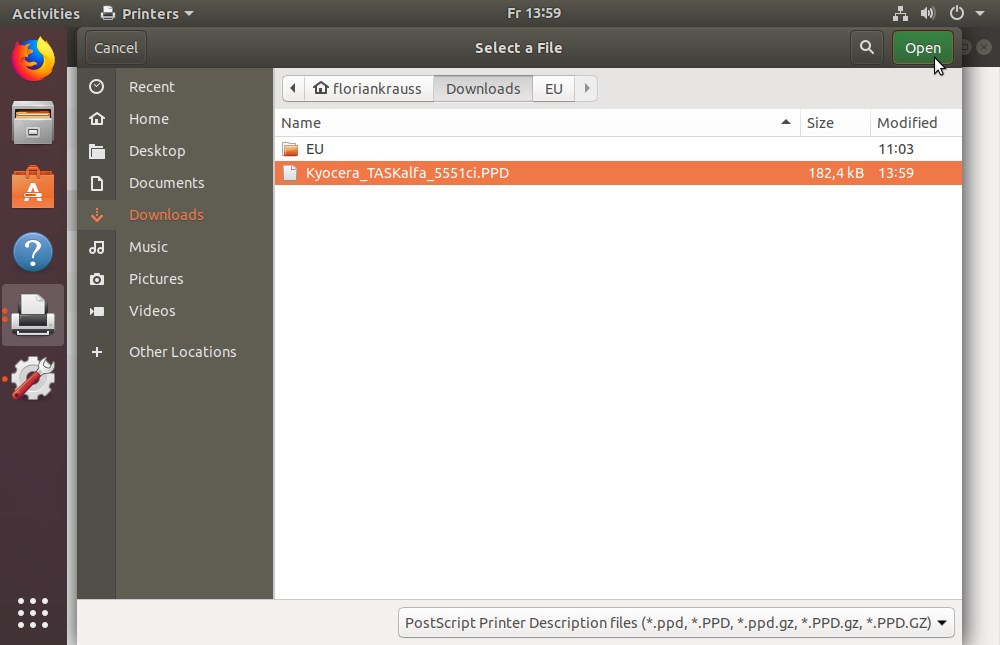Show applications grid in dock
Image resolution: width=1000 pixels, height=645 pixels.
pos(33,612)
